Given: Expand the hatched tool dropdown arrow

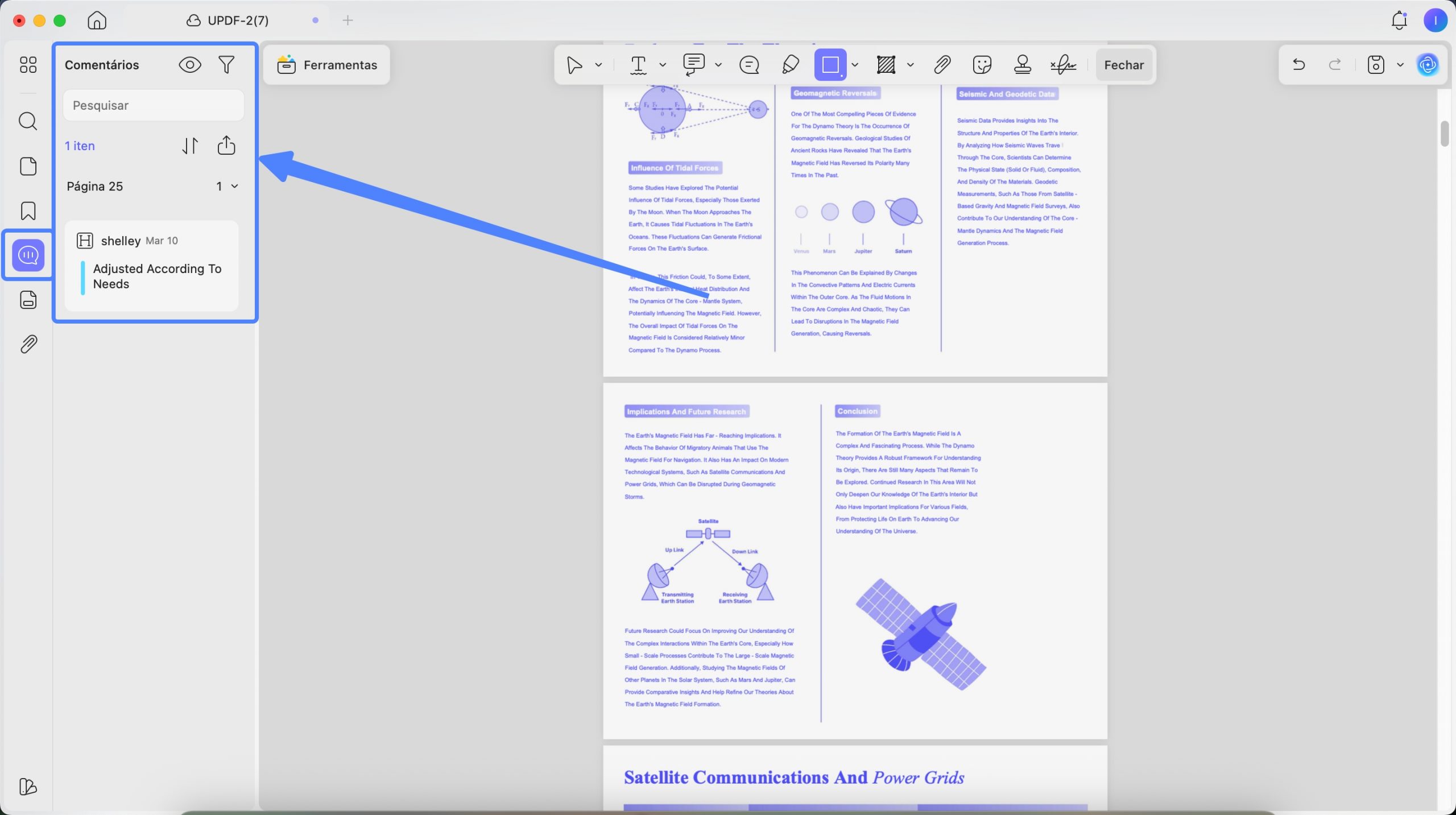Looking at the screenshot, I should tap(911, 65).
